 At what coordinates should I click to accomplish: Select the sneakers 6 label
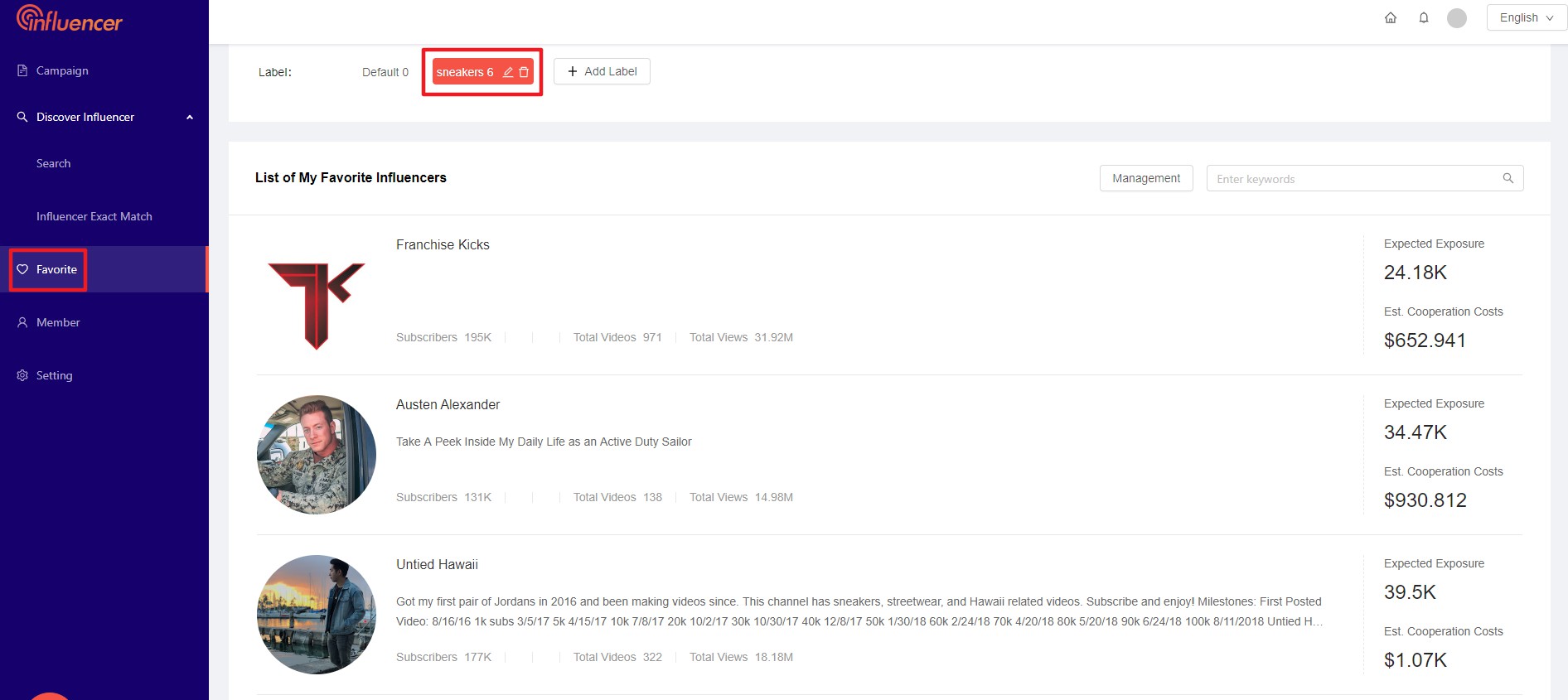coord(465,72)
